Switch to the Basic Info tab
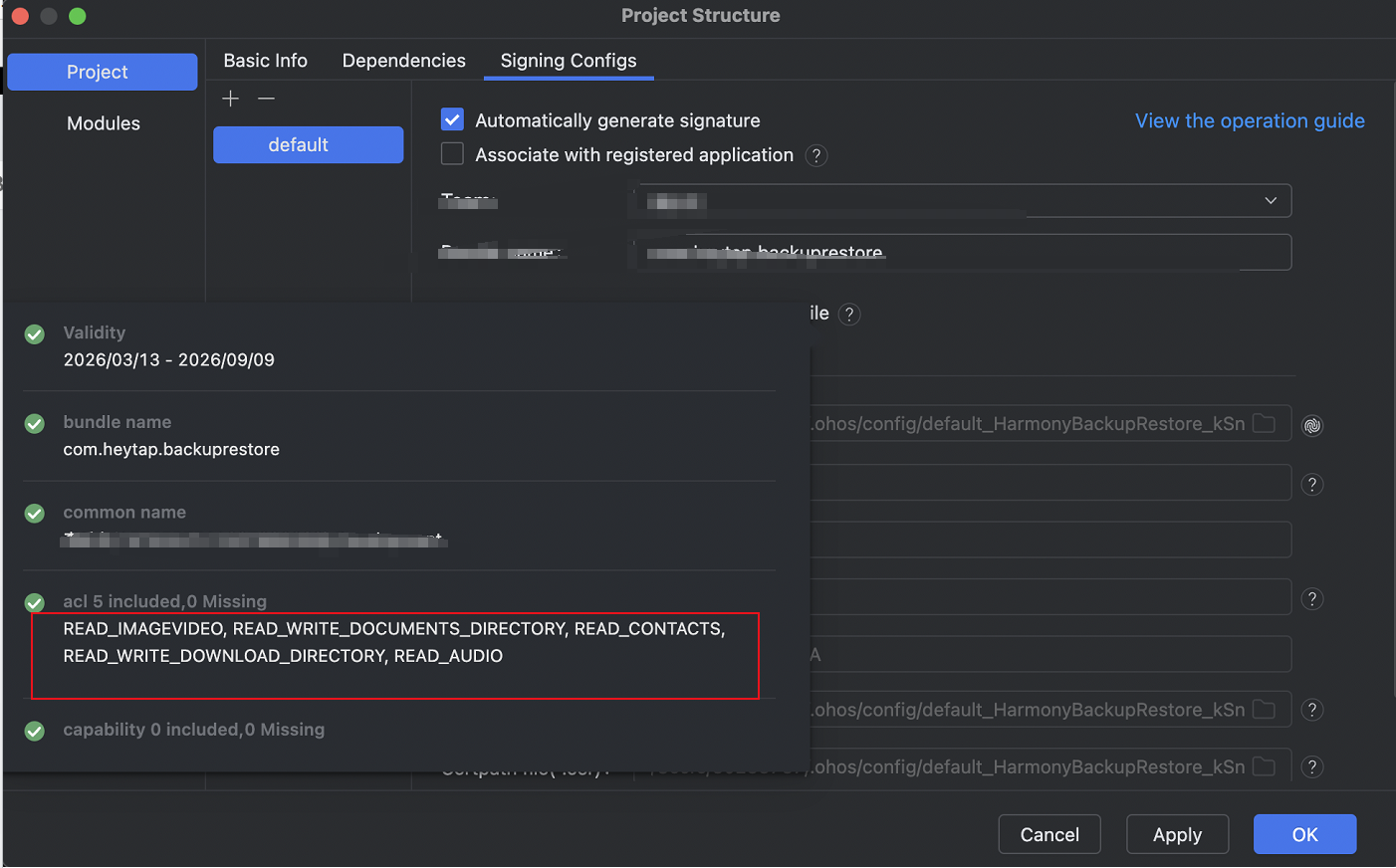Viewport: 1396px width, 868px height. tap(265, 61)
